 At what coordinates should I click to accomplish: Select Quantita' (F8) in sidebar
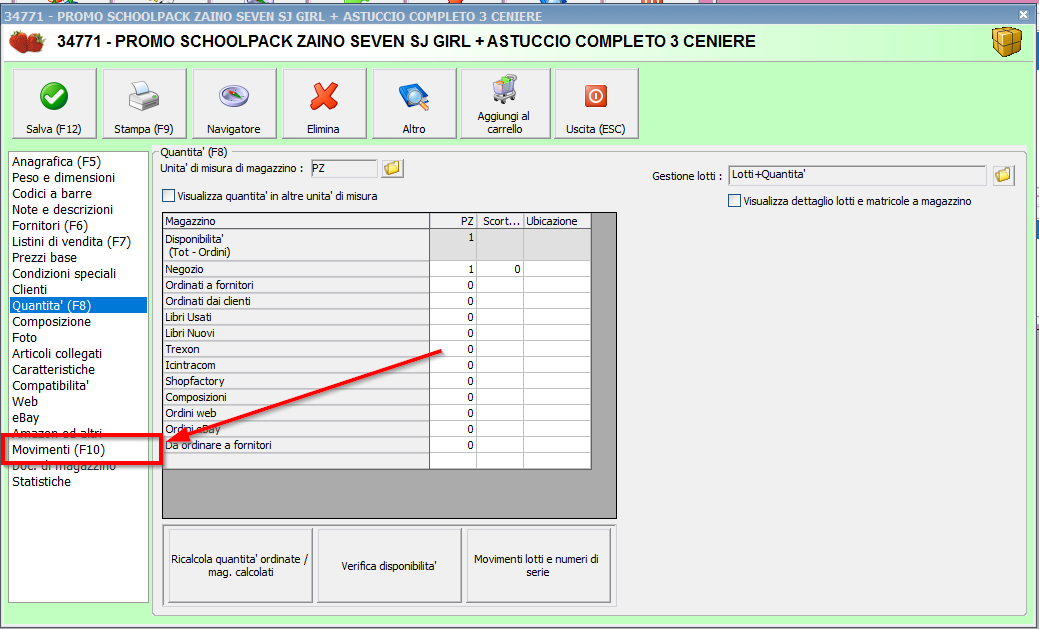79,306
